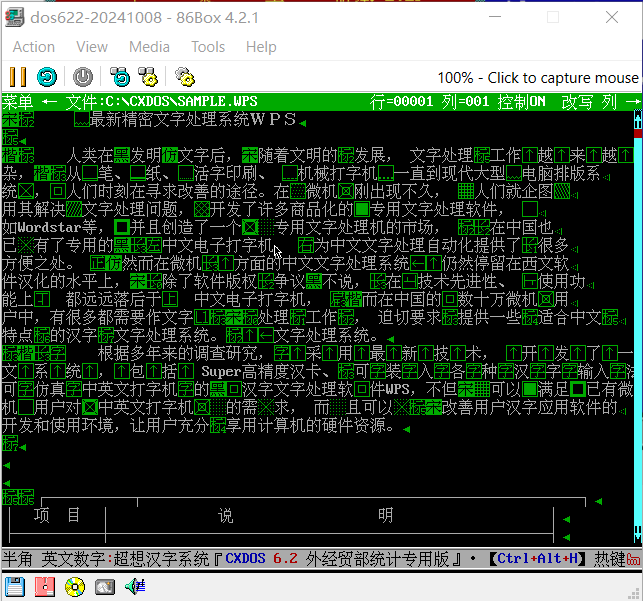Screen dimensions: 643x601
Task: Click the table header cell 说
Action: coord(226,515)
